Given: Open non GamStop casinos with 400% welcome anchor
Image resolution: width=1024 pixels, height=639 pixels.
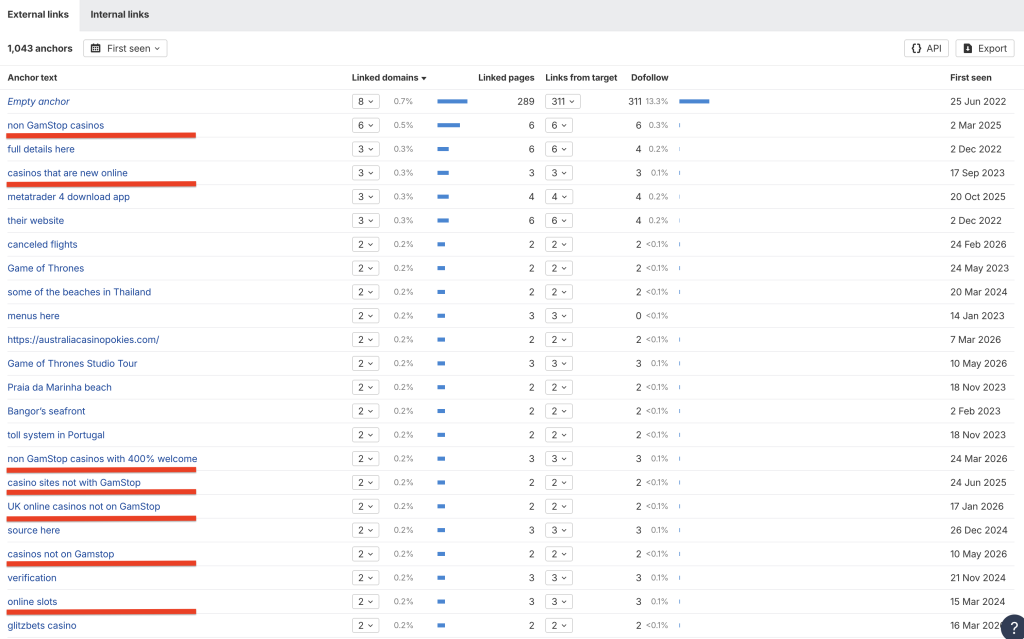Looking at the screenshot, I should (x=102, y=459).
